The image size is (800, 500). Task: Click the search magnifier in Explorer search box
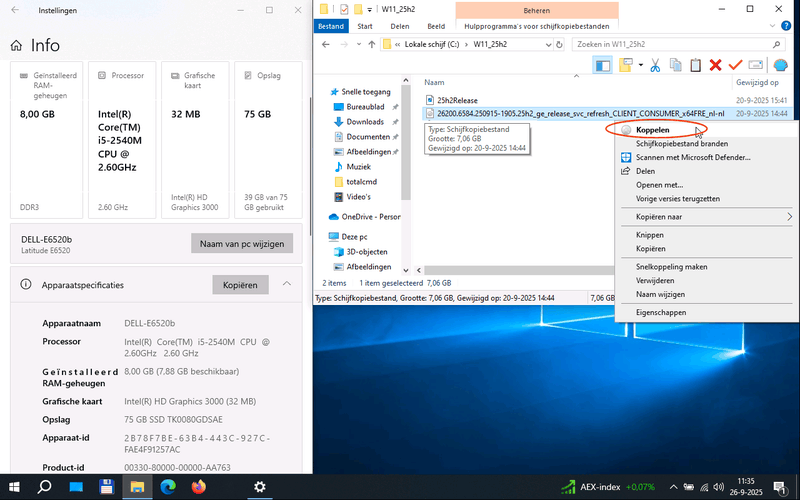click(777, 44)
